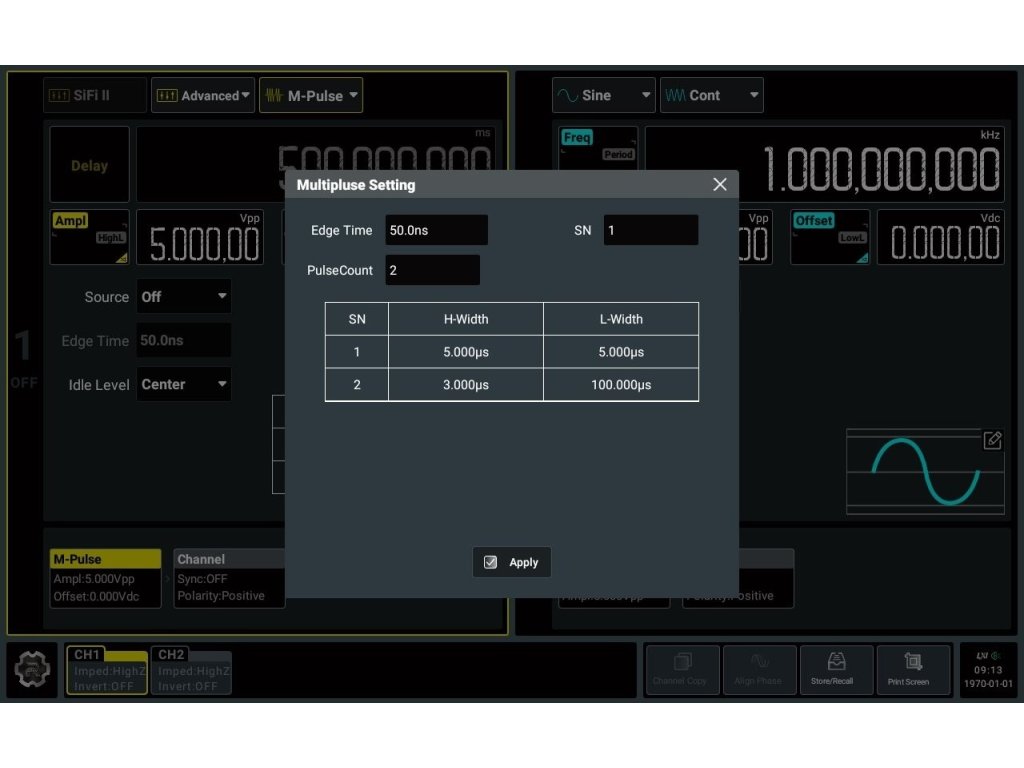The height and width of the screenshot is (768, 1024).
Task: Click the PulseCount input field
Action: click(432, 270)
